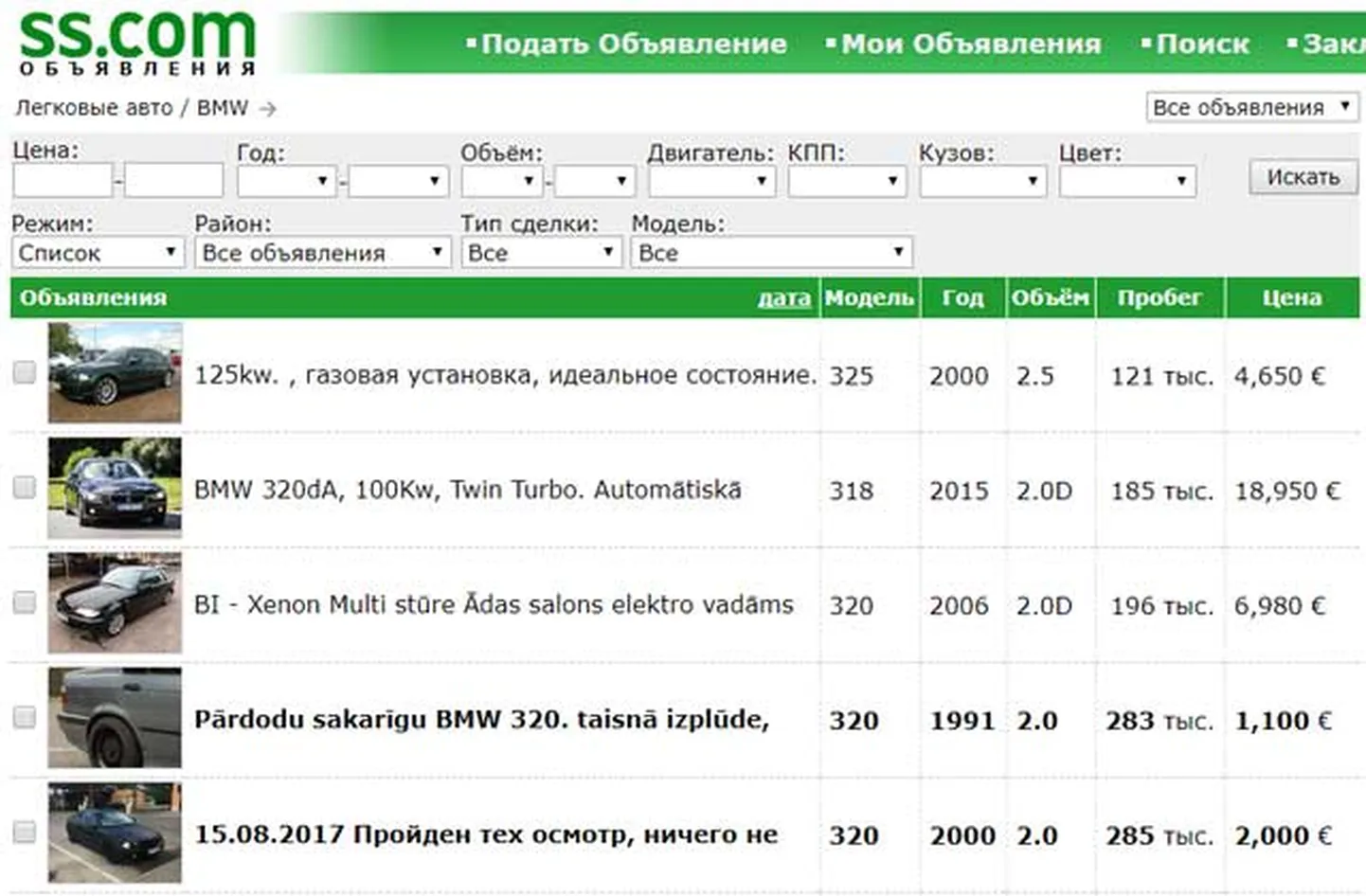This screenshot has height=896, width=1366.
Task: Click the price 4,650 €
Action: point(1279,376)
